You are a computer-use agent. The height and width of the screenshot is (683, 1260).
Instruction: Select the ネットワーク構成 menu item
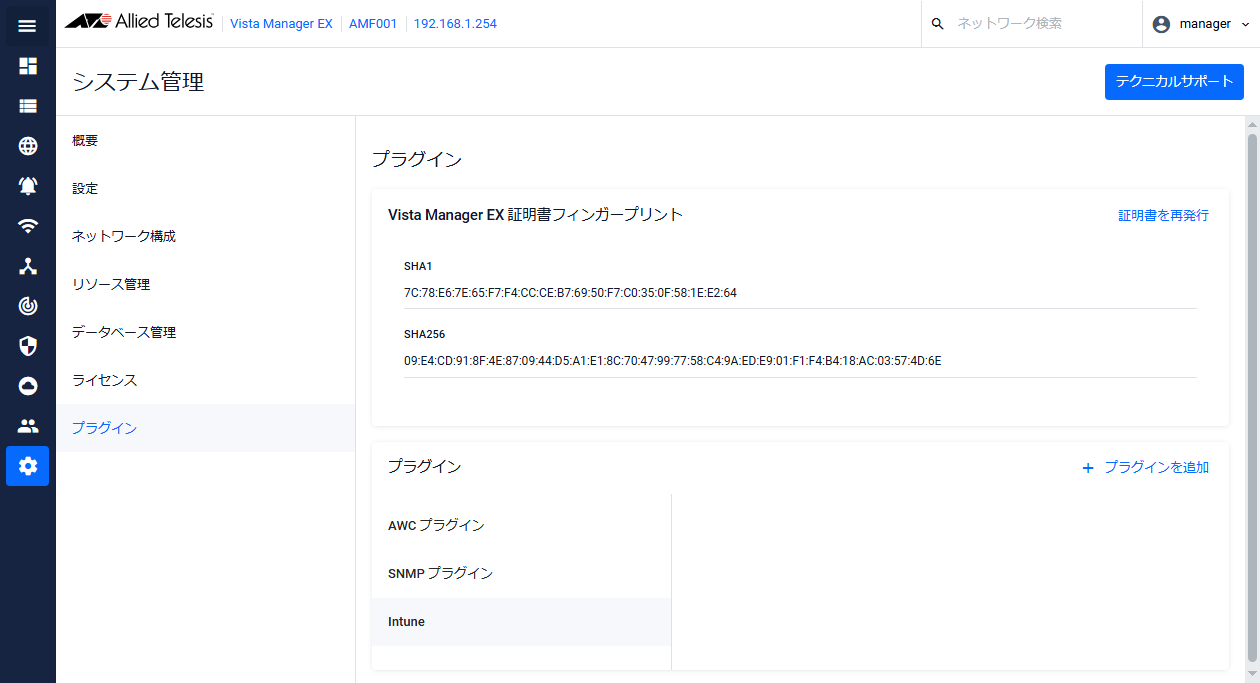pos(206,237)
